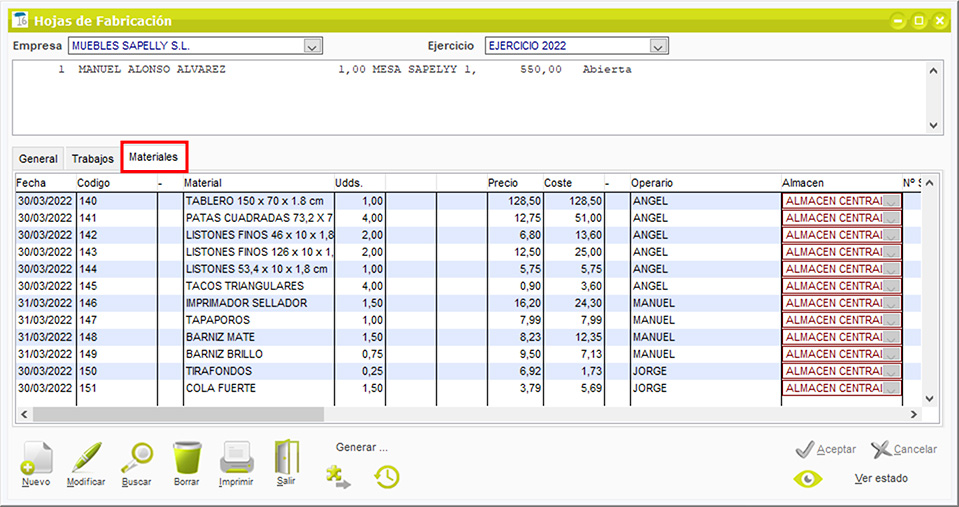Click operario cell JORGE in TIRAFONDOS row
The width and height of the screenshot is (959, 507).
pos(706,371)
